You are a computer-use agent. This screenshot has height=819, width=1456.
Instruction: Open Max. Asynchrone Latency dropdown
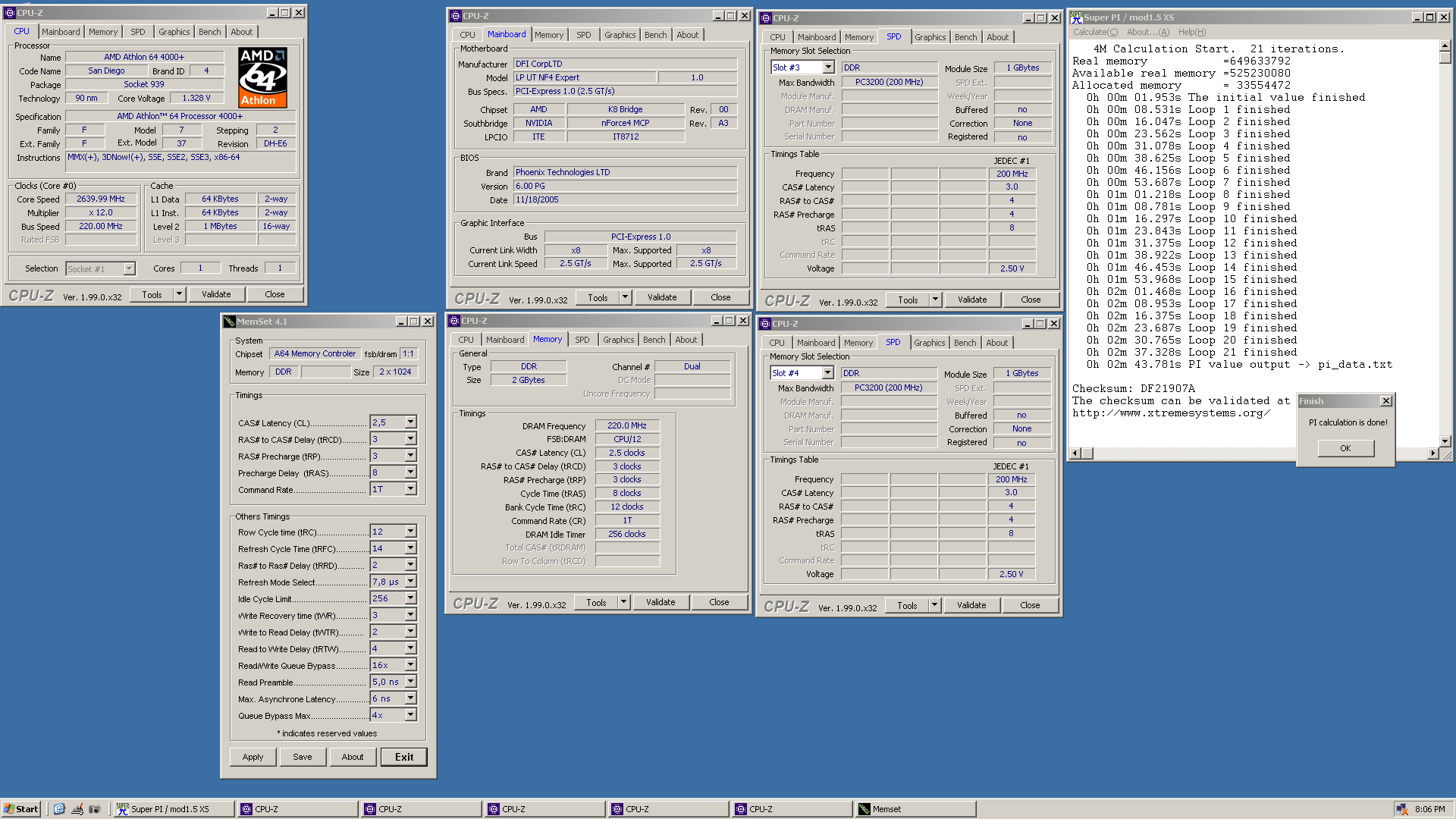410,698
